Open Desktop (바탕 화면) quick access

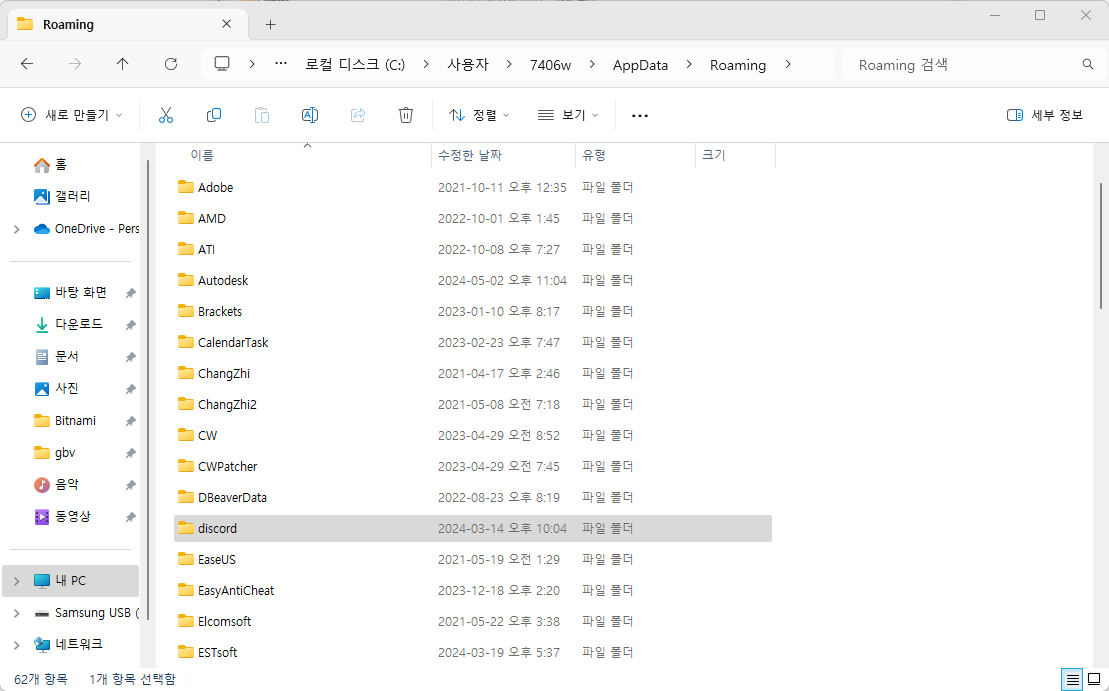pos(71,292)
